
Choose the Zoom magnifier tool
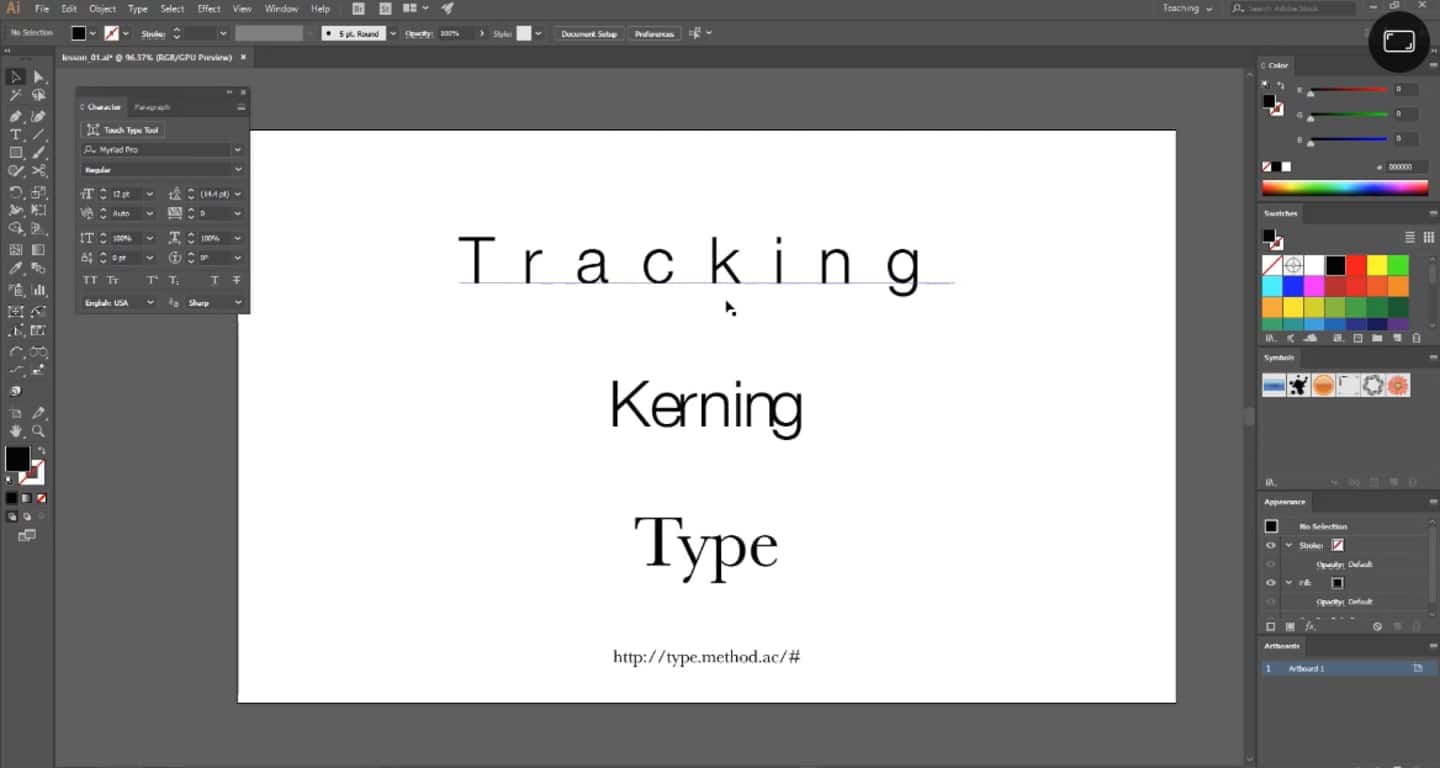coord(39,431)
